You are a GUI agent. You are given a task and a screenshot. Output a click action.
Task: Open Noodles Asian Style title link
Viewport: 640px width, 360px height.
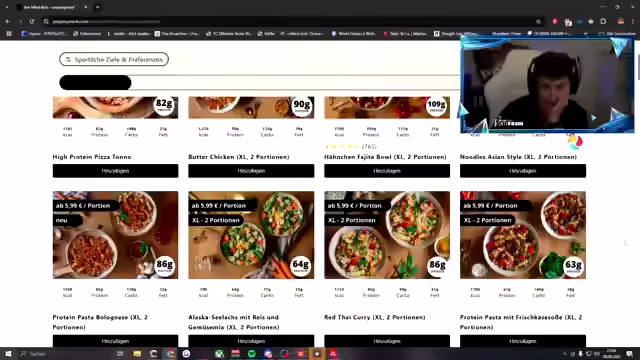[518, 157]
